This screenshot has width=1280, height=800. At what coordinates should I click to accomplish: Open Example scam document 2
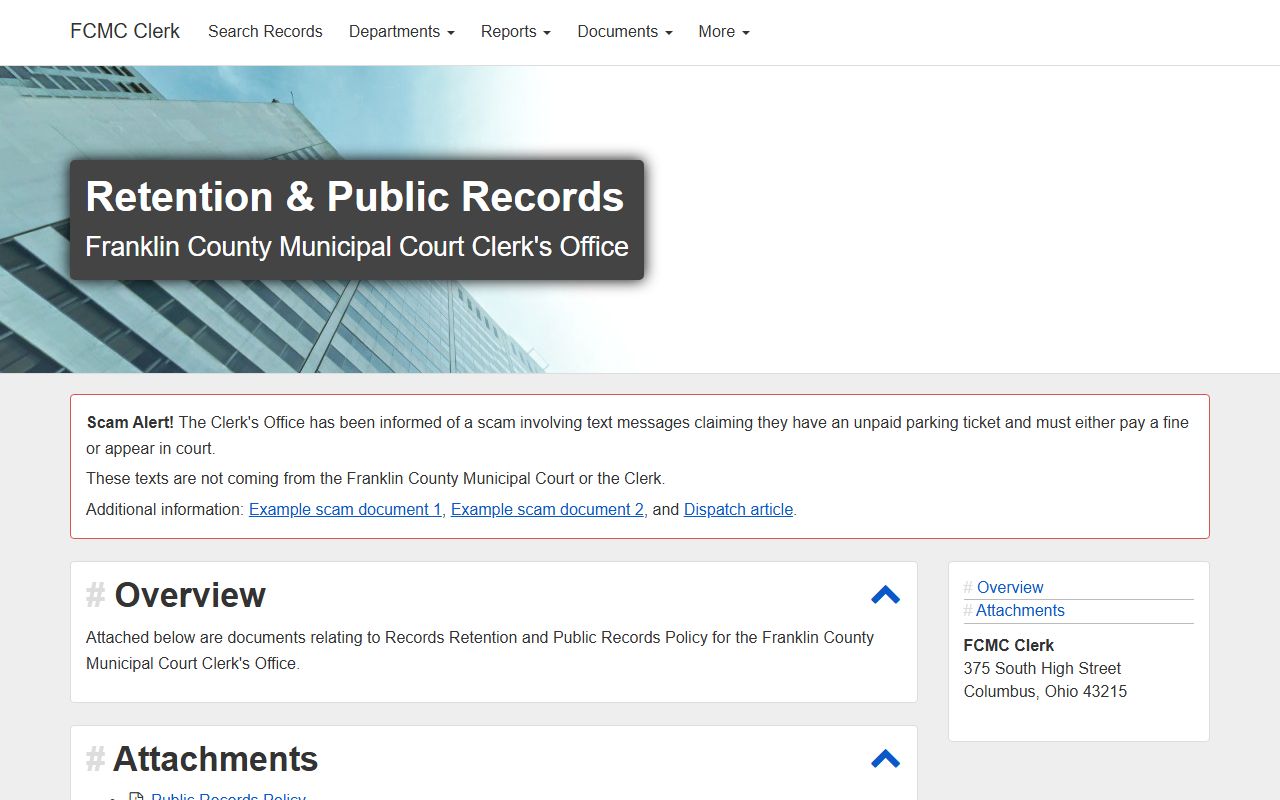point(547,509)
